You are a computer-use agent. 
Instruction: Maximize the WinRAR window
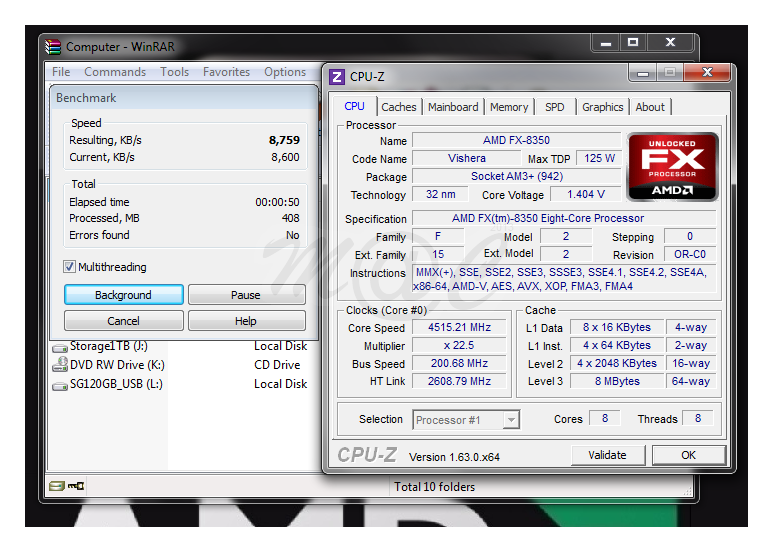(x=633, y=42)
